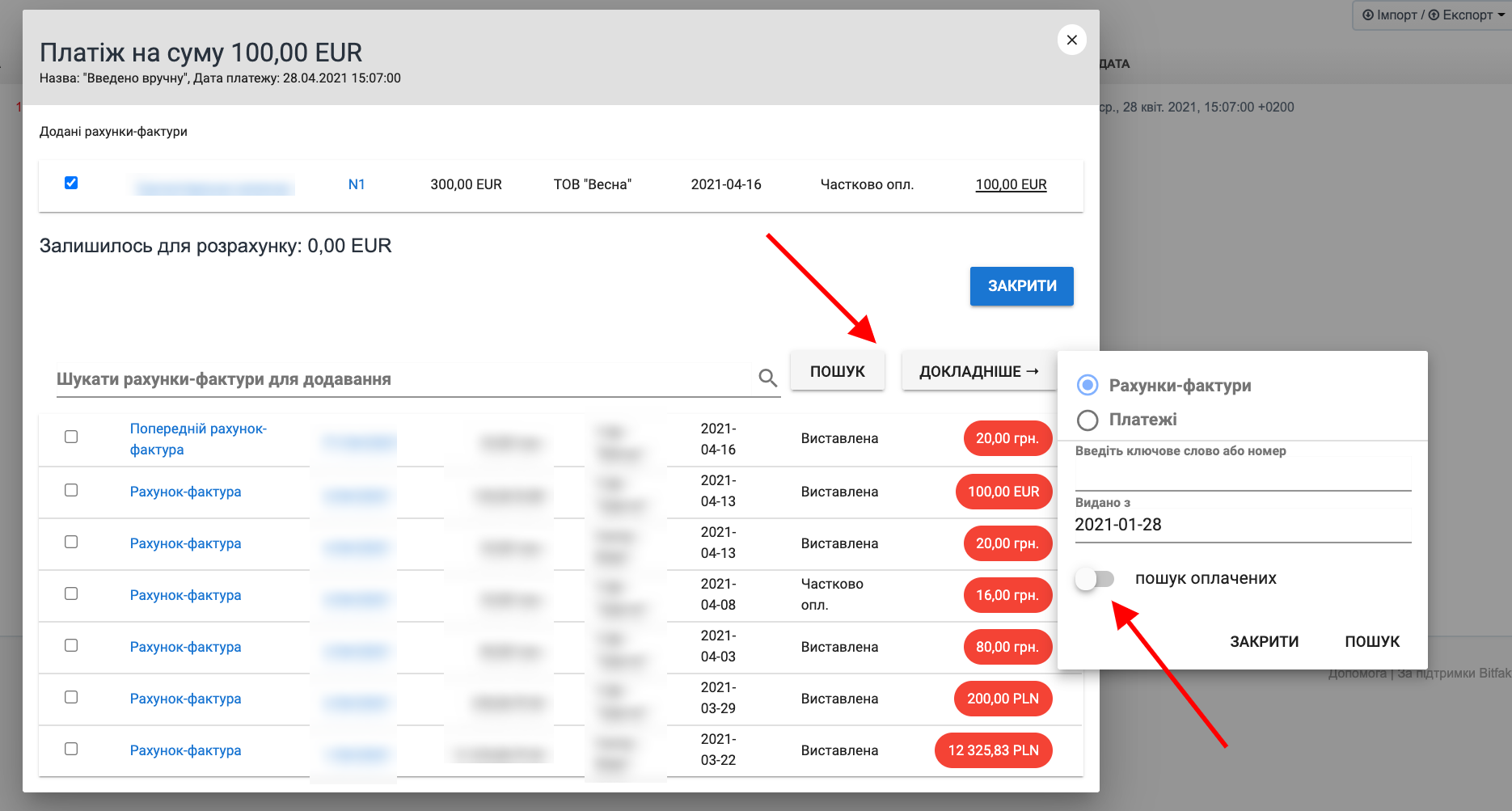Check the Попередній рахунок-фактура row checkbox
The image size is (1512, 811).
click(71, 437)
